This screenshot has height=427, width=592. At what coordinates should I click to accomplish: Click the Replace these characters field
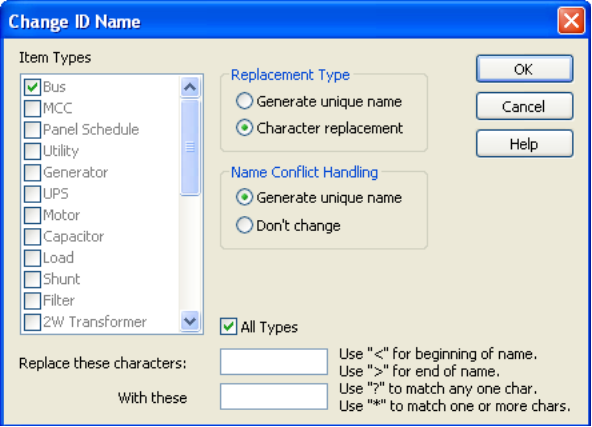[274, 362]
